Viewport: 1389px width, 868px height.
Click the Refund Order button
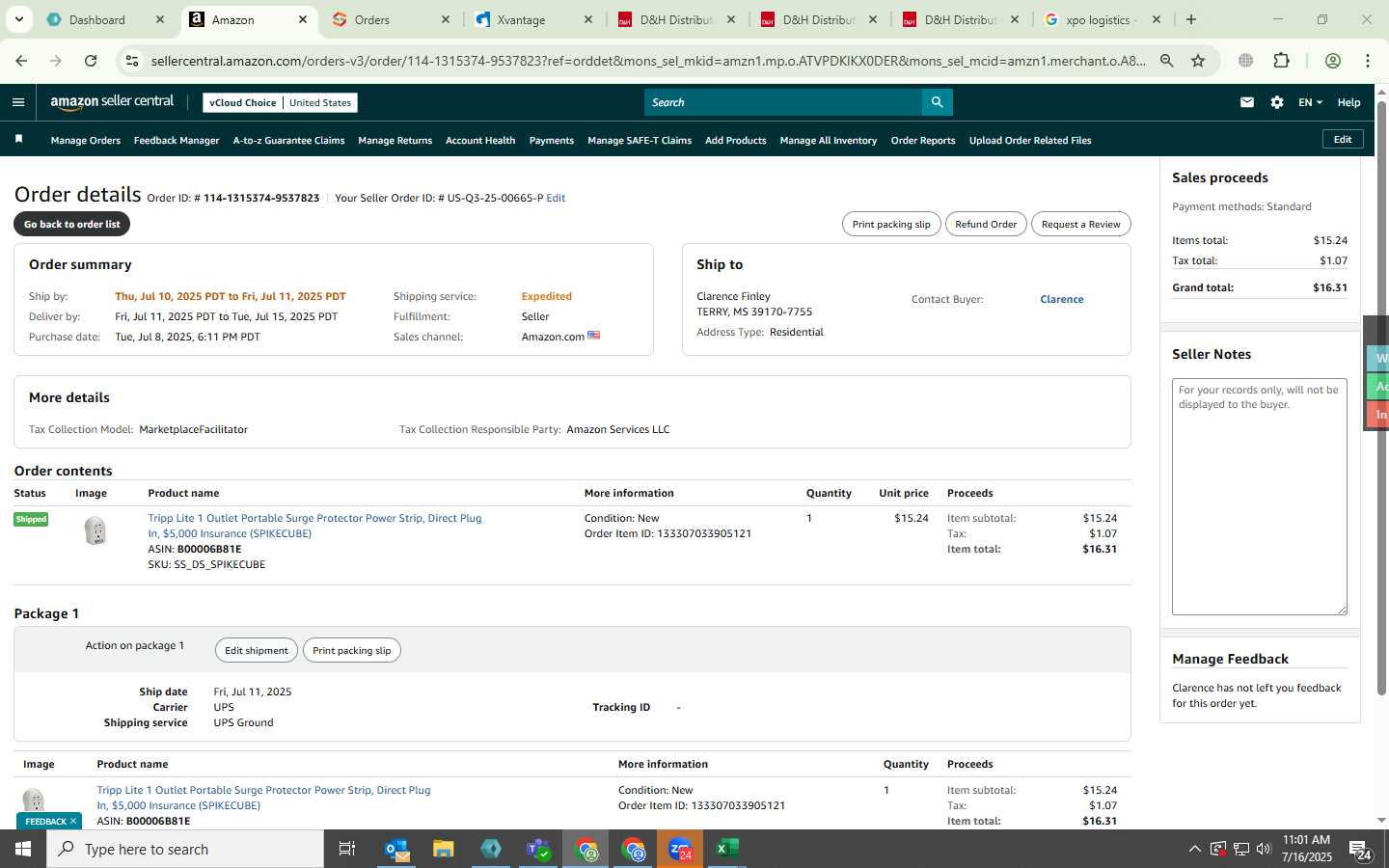coord(986,224)
